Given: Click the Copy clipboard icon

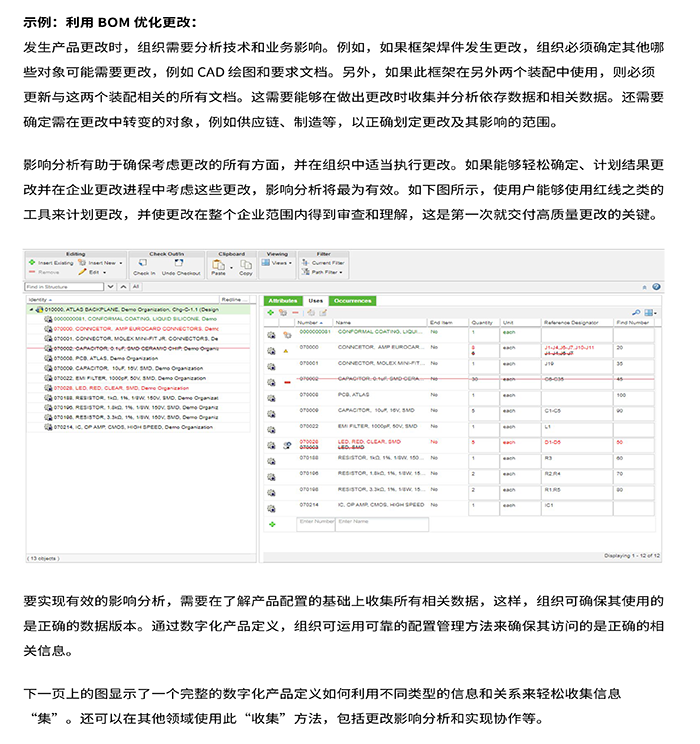Looking at the screenshot, I should [245, 264].
